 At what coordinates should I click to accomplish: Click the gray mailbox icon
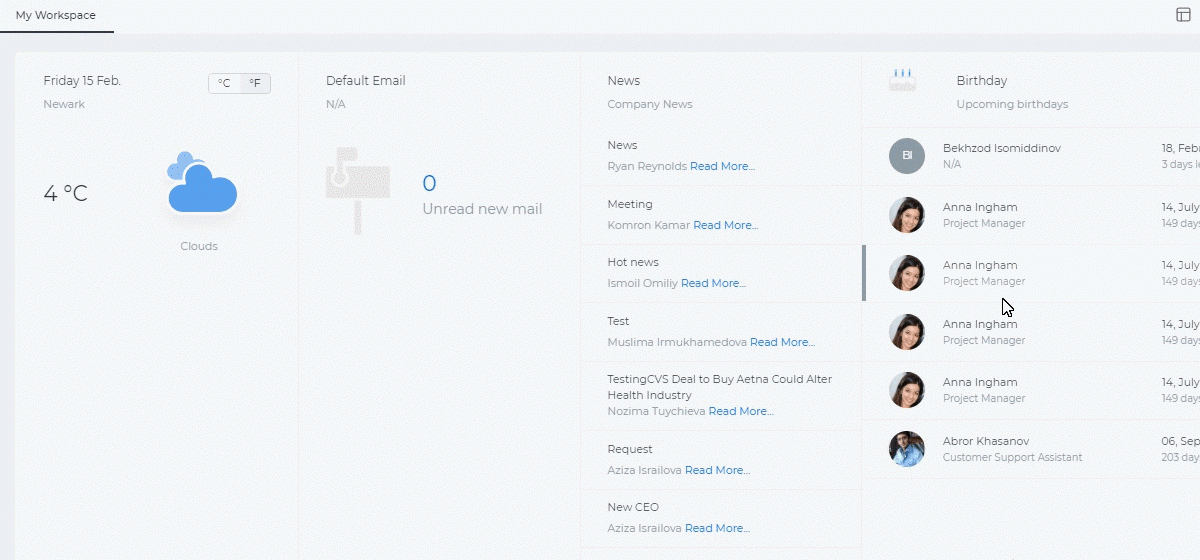tap(357, 190)
